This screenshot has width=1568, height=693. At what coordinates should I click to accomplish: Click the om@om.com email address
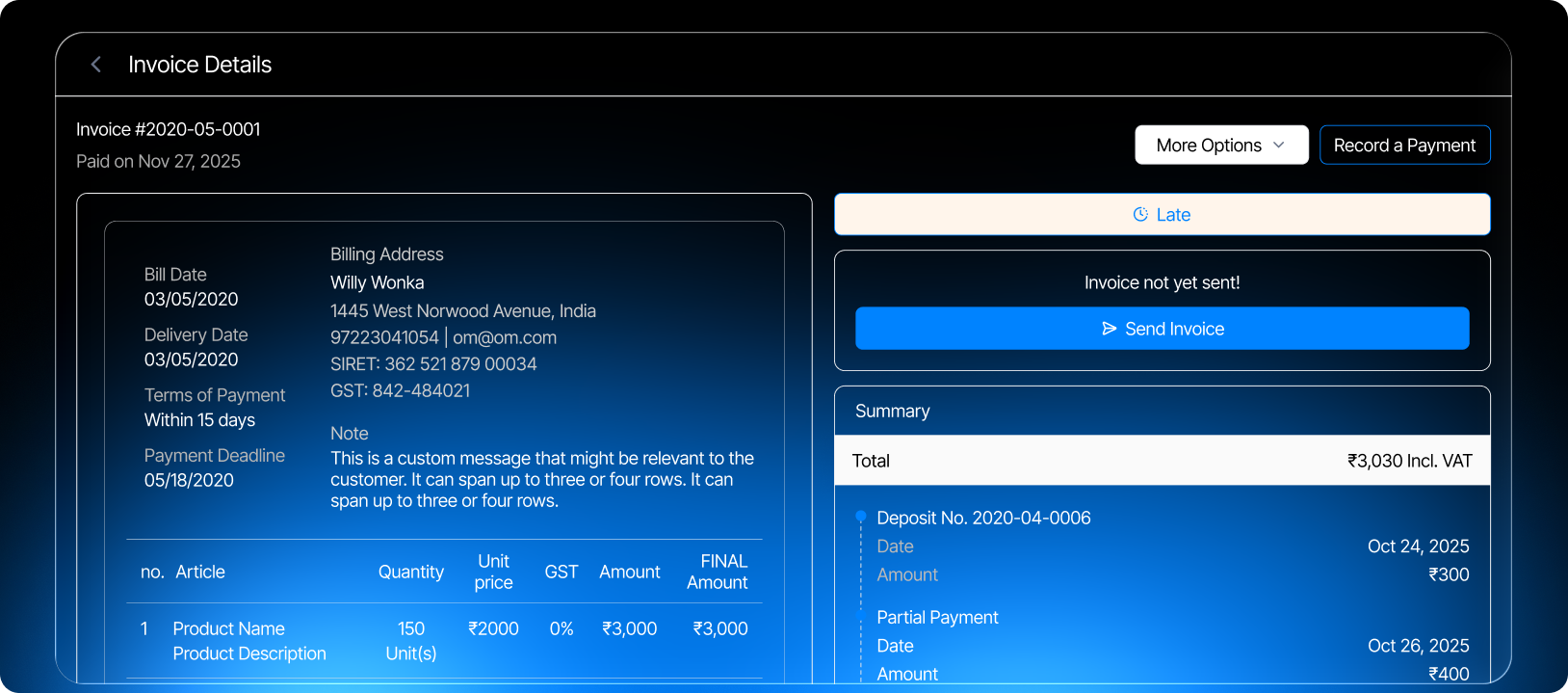point(505,337)
